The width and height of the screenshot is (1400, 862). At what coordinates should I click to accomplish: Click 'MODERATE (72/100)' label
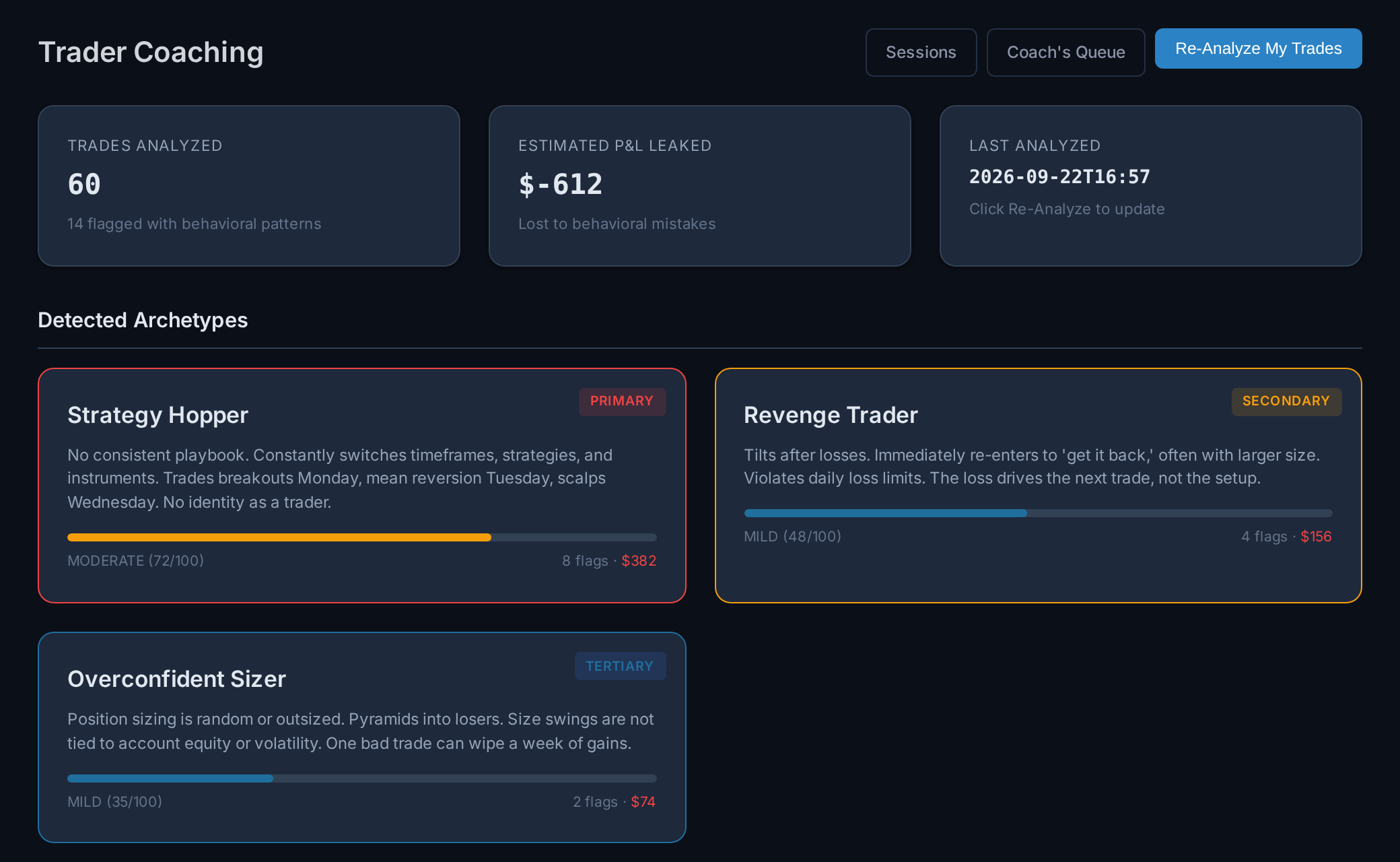pos(135,561)
